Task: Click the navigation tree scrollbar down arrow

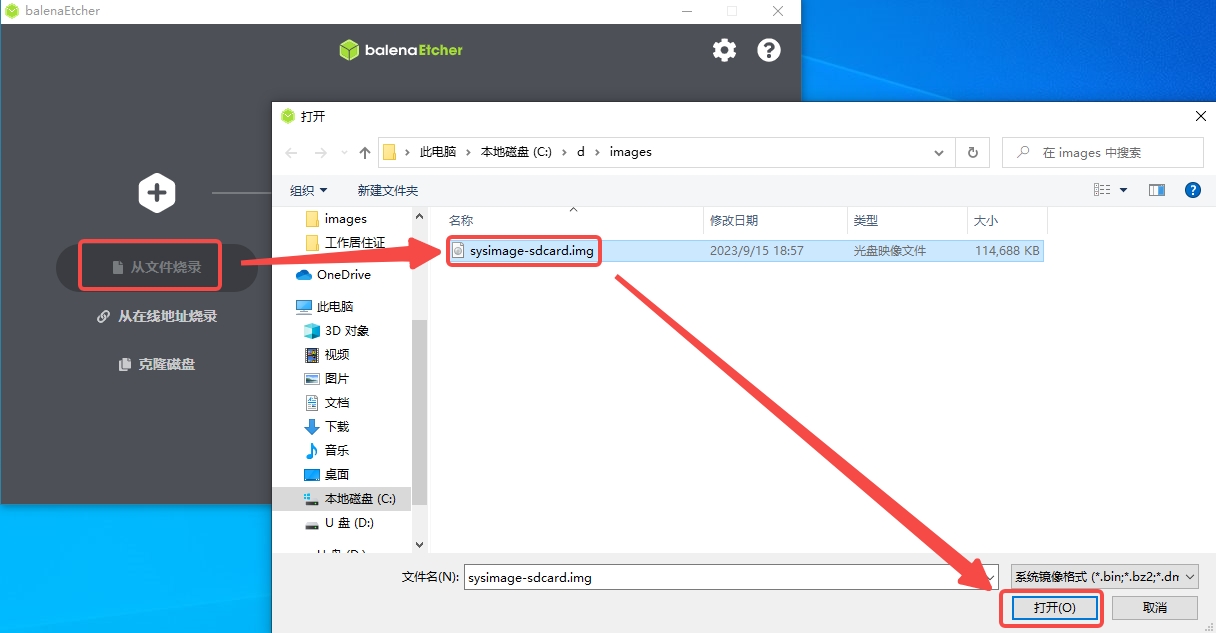Action: (419, 545)
